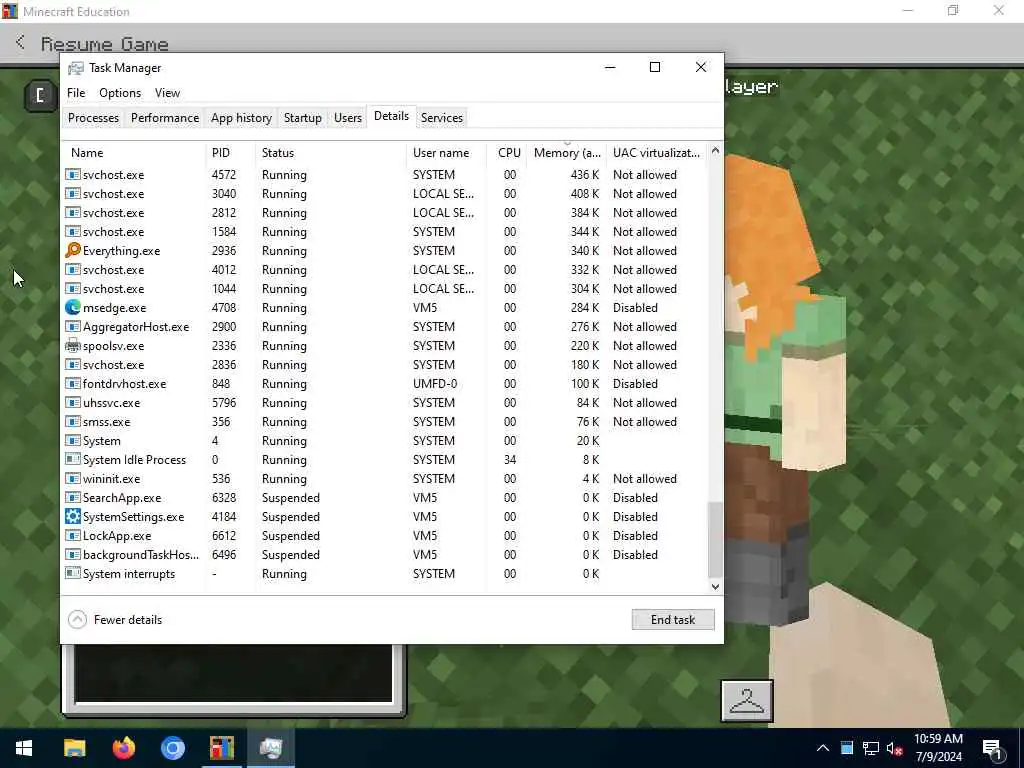The width and height of the screenshot is (1024, 768).
Task: Sort by the Name column header
Action: pos(134,153)
